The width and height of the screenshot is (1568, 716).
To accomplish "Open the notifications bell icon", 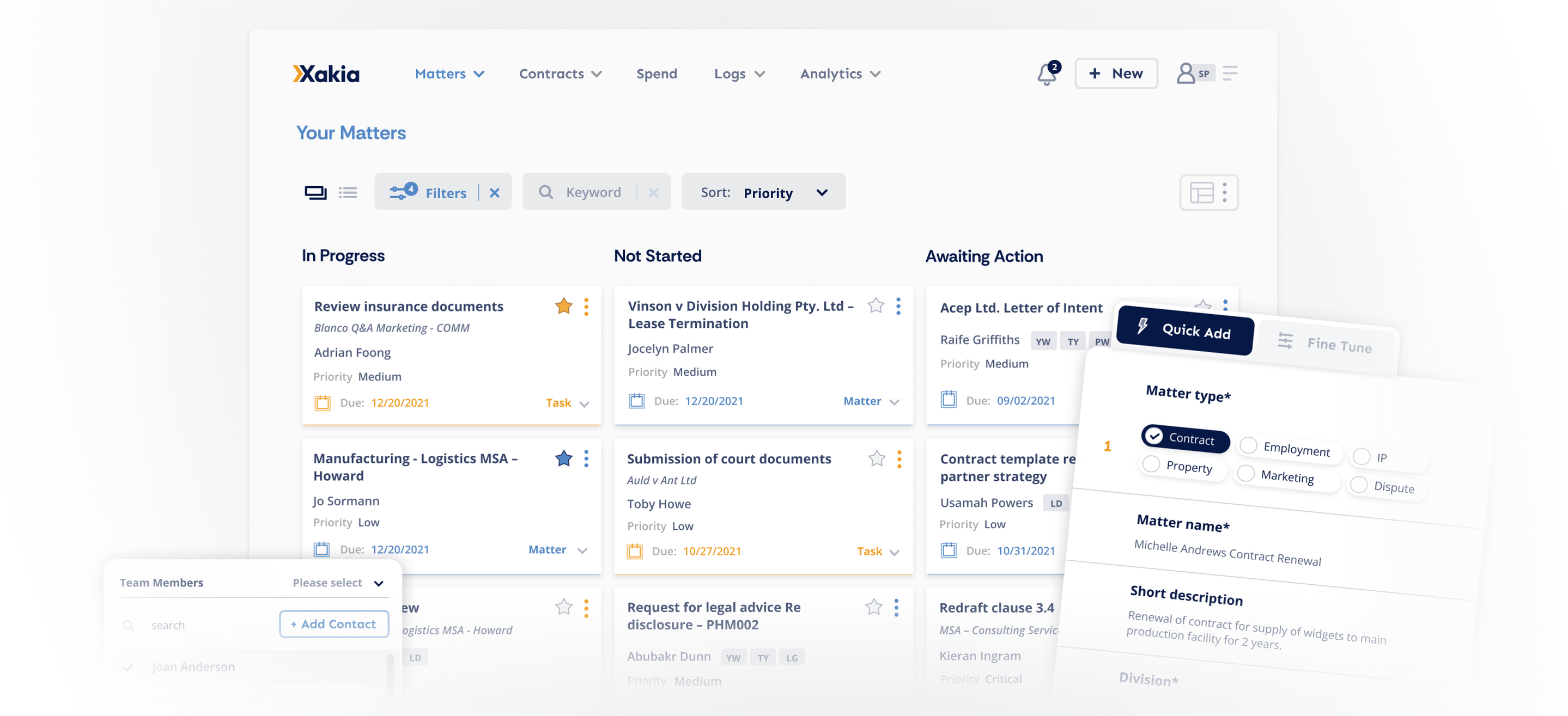I will point(1047,74).
